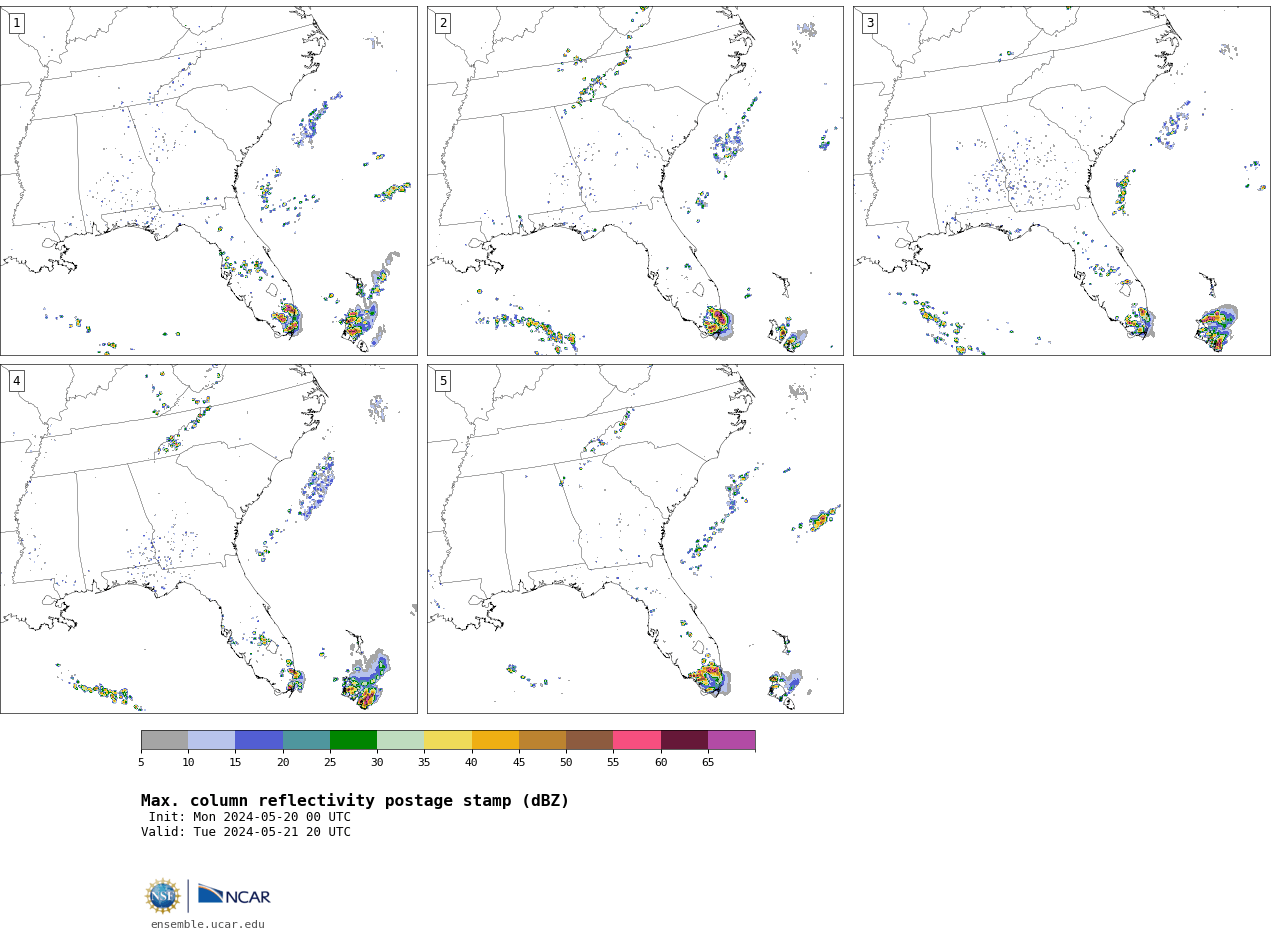This screenshot has height=936, width=1280.
Task: Click the ensemble.ucar.edu text
Action: pyautogui.click(x=208, y=925)
